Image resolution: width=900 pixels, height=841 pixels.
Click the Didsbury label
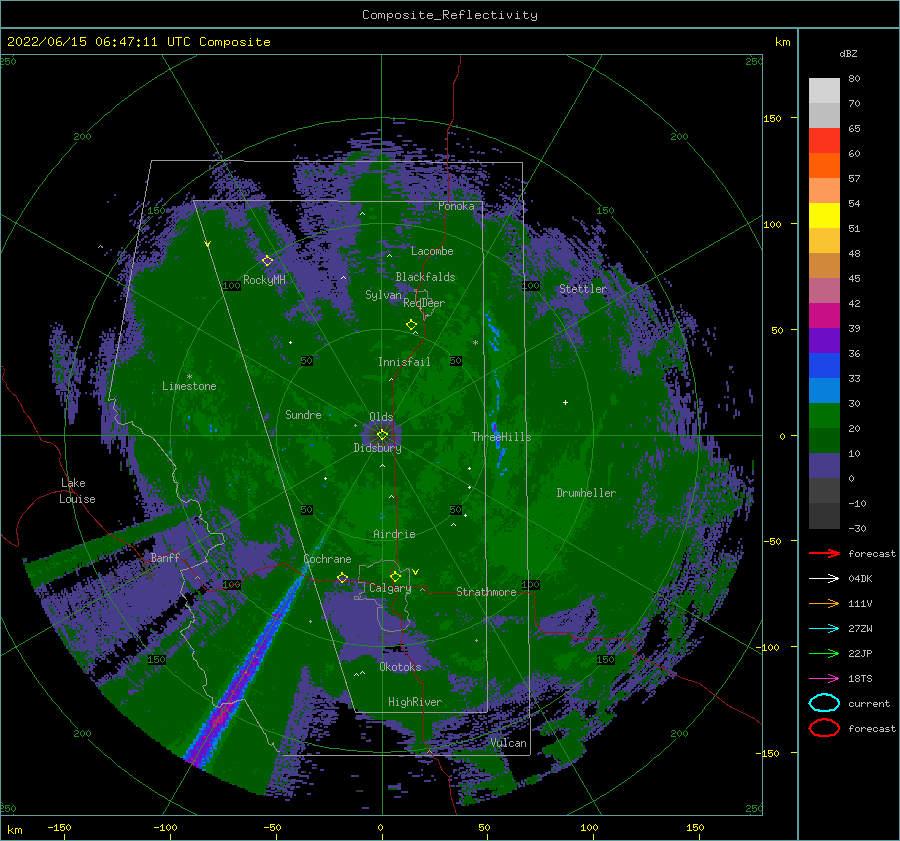point(377,448)
